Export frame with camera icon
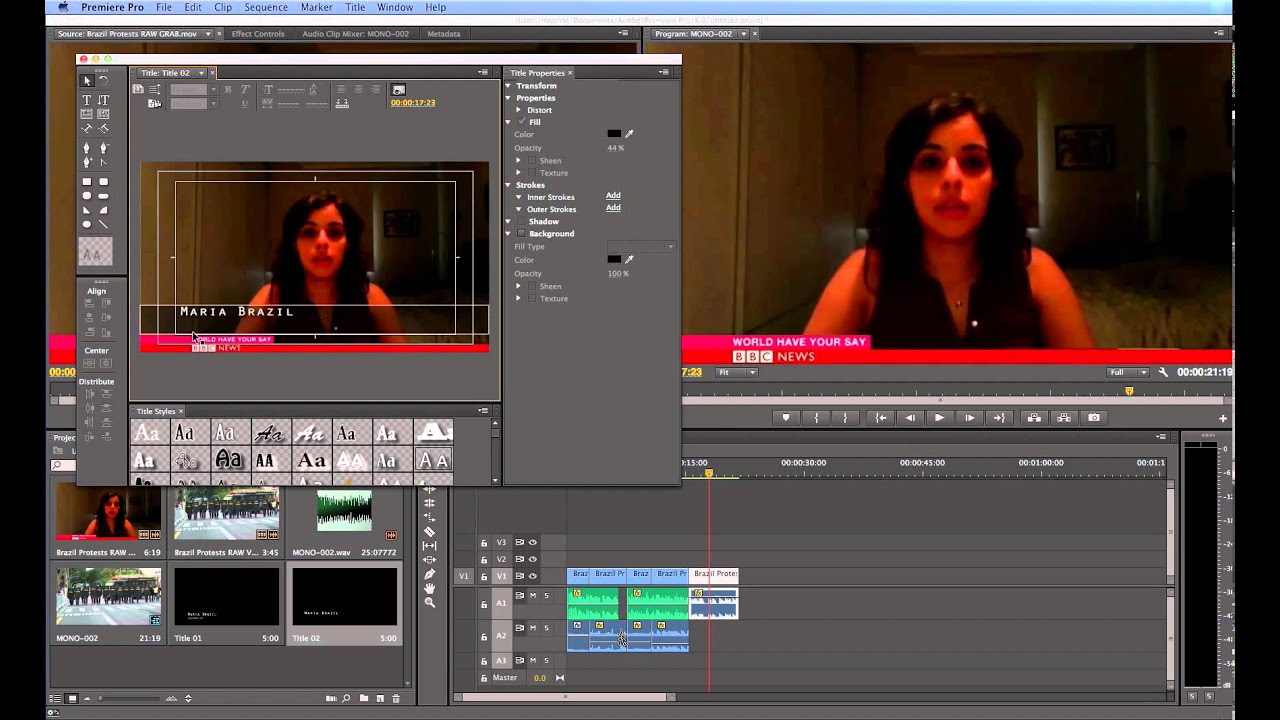The height and width of the screenshot is (720, 1280). (x=1094, y=418)
